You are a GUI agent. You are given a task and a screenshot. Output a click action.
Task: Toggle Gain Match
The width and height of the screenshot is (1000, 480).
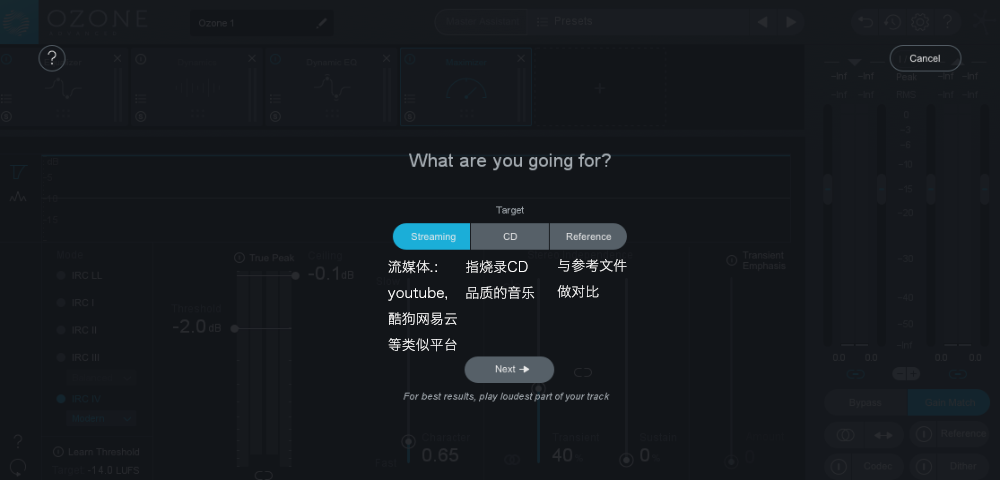point(949,402)
